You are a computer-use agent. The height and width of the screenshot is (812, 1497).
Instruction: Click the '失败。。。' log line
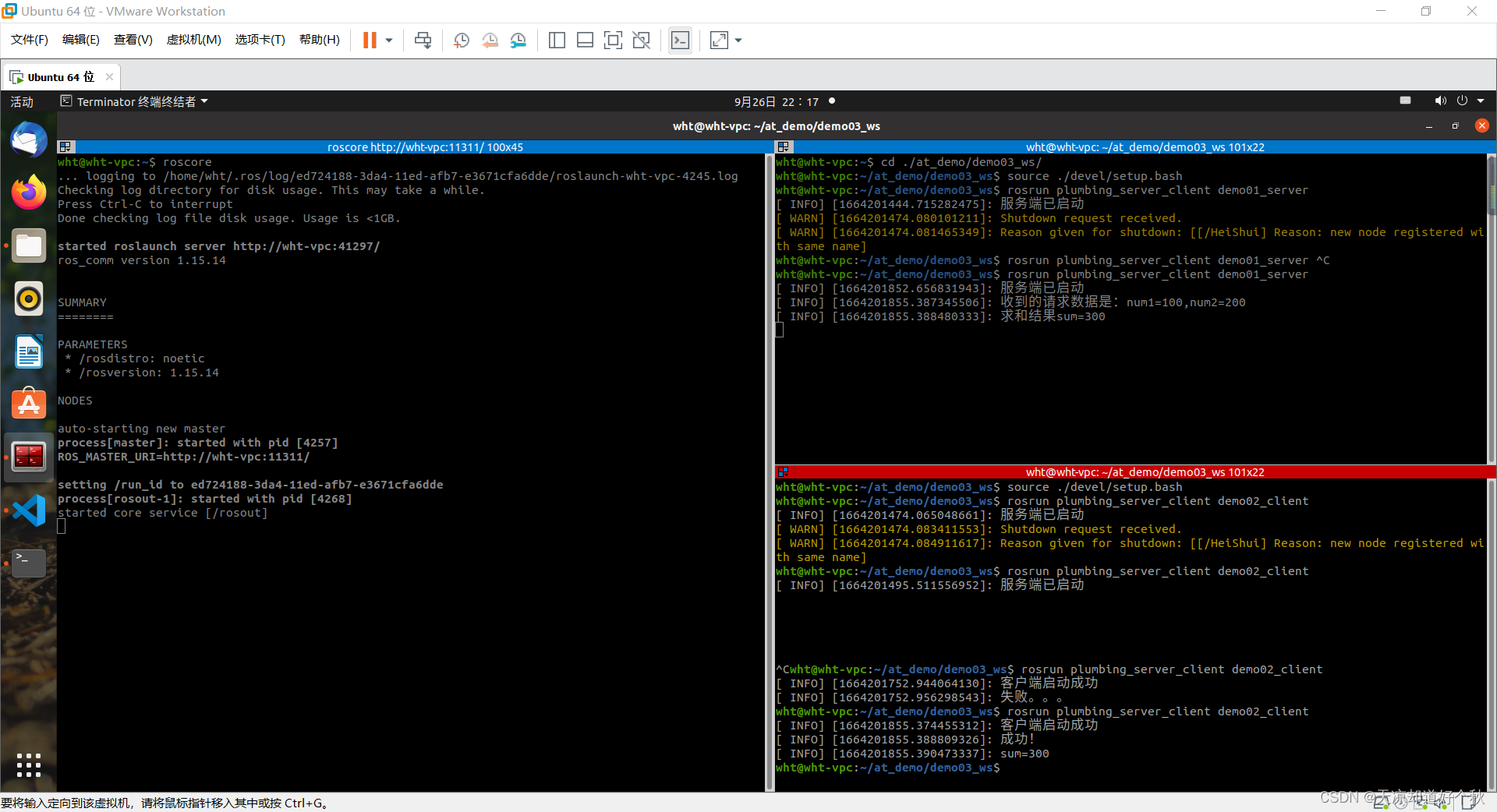tap(919, 697)
